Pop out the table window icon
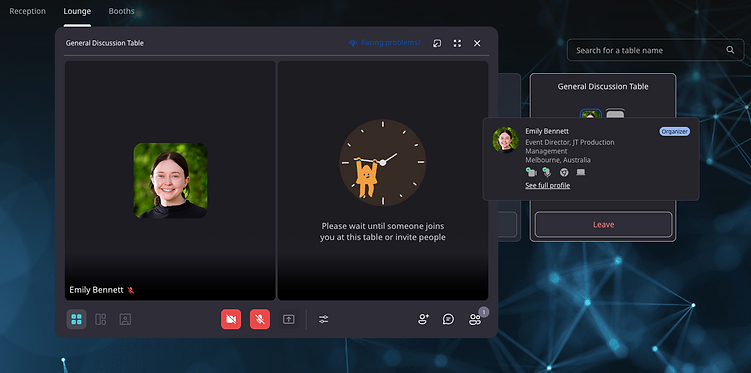 point(437,43)
